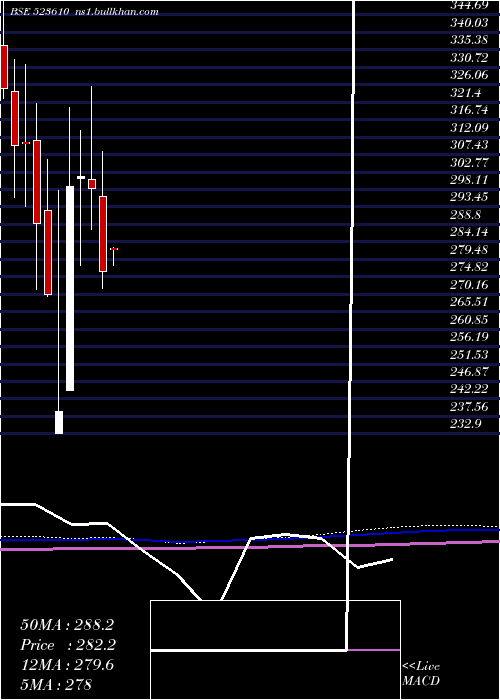Click the ns1.bullkhan.com watermark text
Screen dimensions: 500x700
[117, 12]
